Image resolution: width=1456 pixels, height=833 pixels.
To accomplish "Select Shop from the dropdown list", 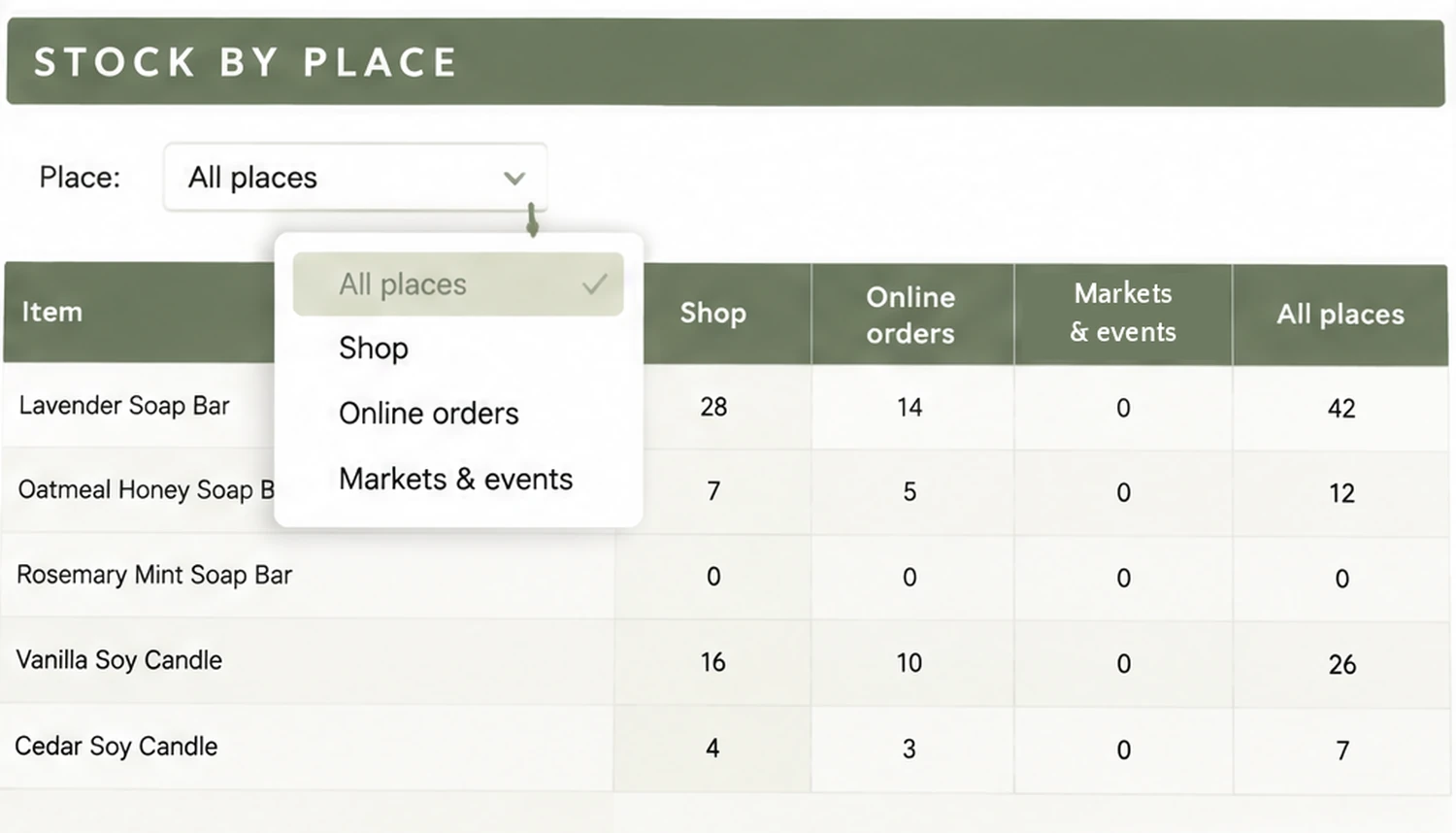I will pyautogui.click(x=374, y=348).
